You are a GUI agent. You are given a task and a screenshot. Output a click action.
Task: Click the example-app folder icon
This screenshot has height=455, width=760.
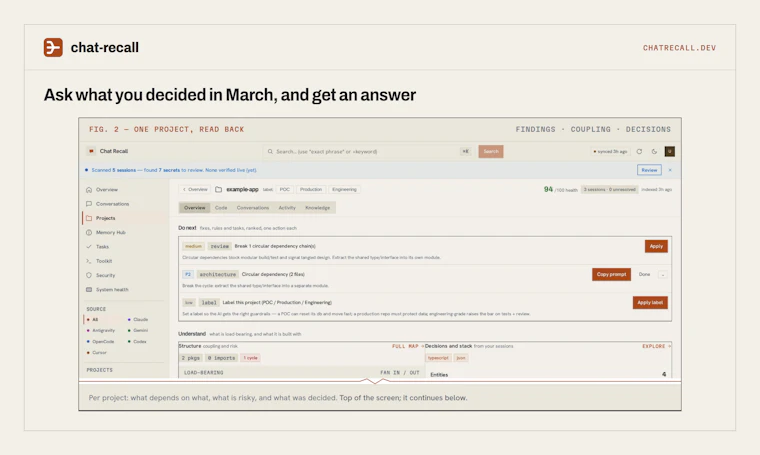[x=219, y=189]
